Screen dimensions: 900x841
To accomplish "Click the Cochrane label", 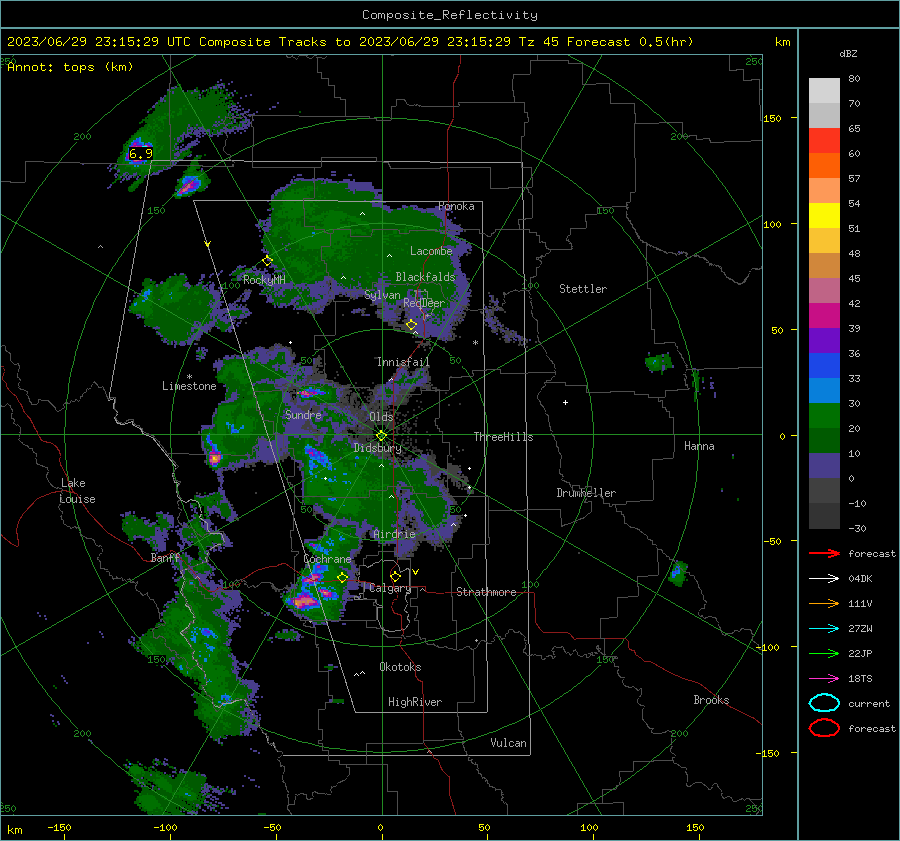I will tap(327, 559).
